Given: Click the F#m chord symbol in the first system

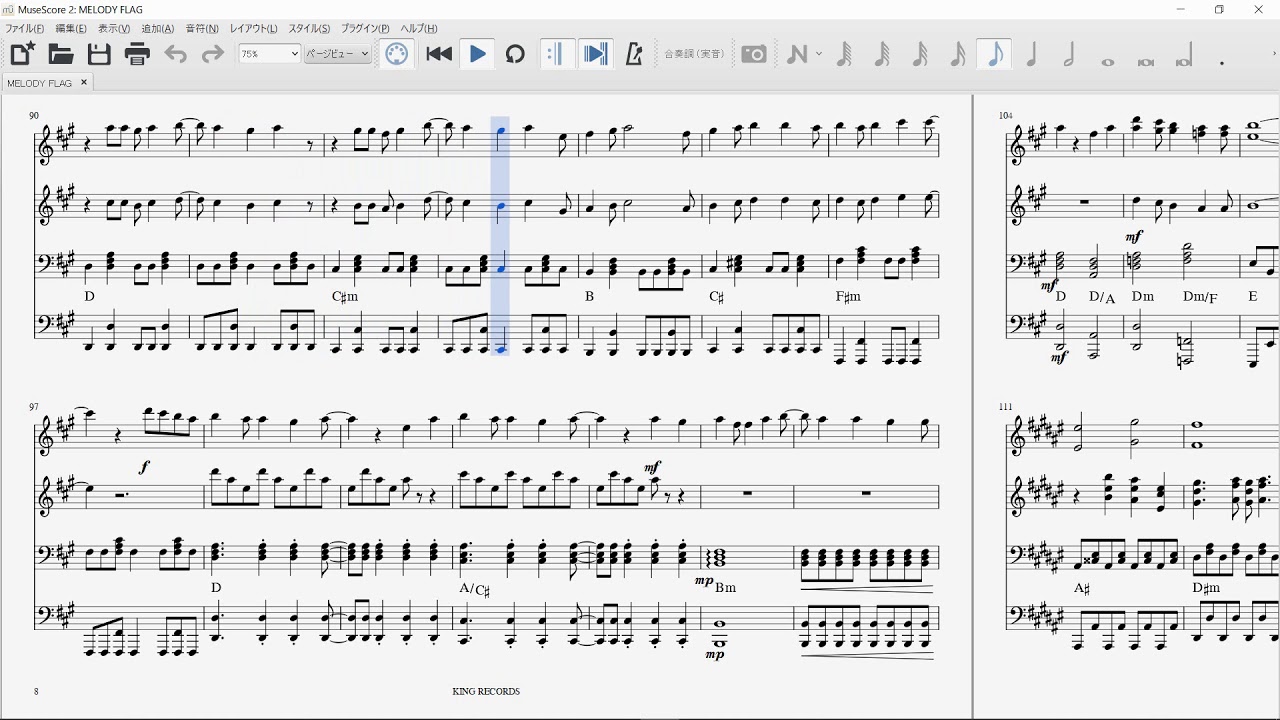Looking at the screenshot, I should [848, 297].
